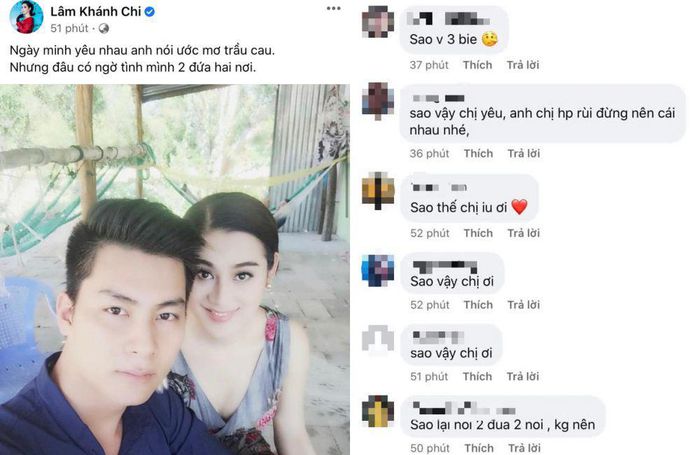Open avatar of 'Sao v 3 bie' commenter

point(378,22)
